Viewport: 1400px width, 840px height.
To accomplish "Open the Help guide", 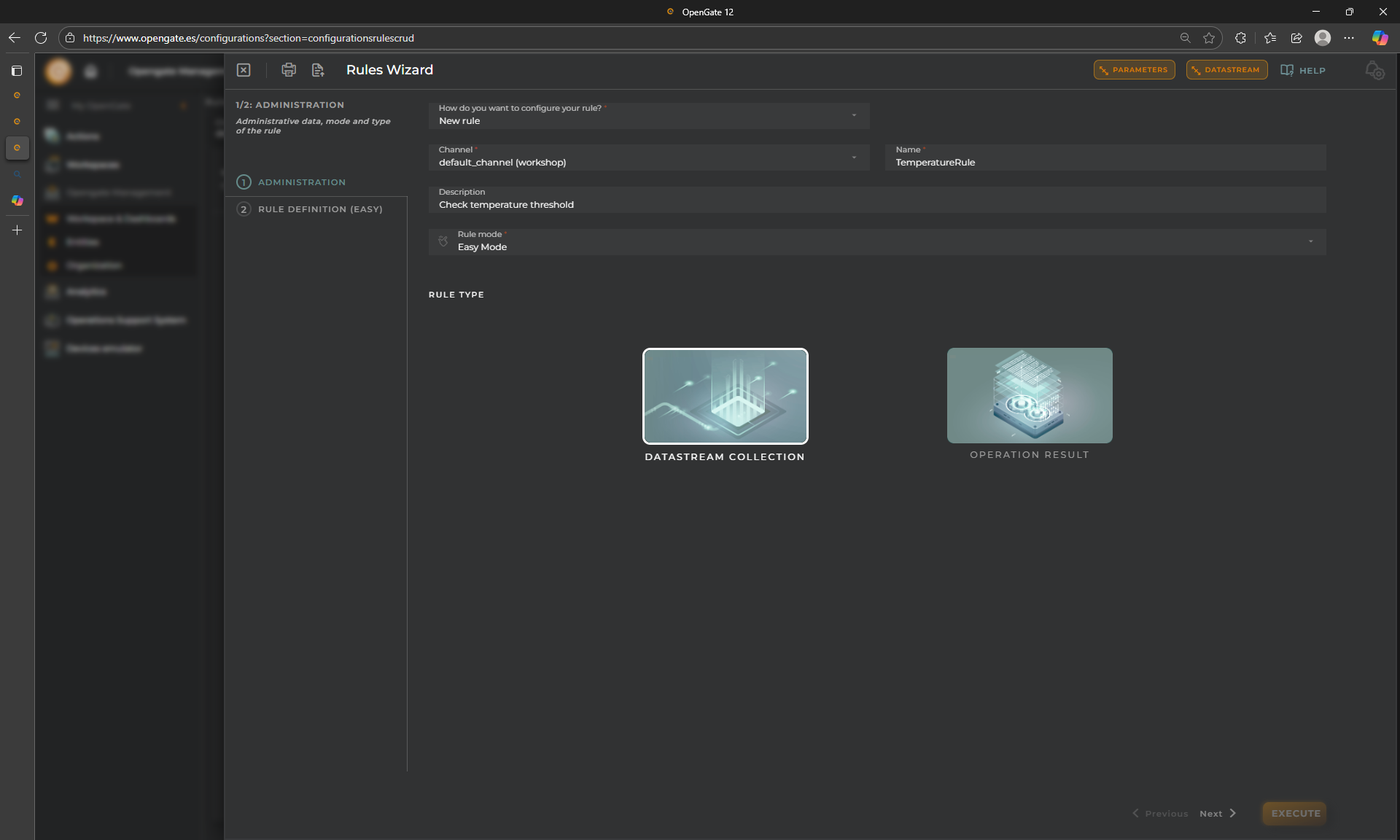I will coord(1303,71).
